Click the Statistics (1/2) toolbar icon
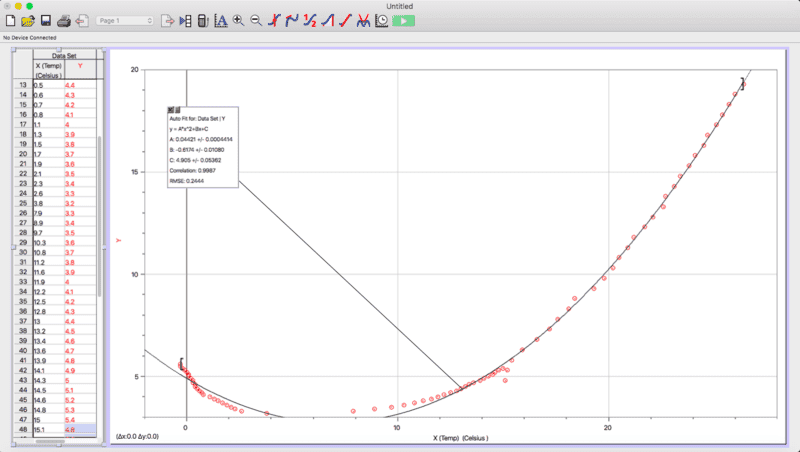This screenshot has width=800, height=452. tap(310, 20)
